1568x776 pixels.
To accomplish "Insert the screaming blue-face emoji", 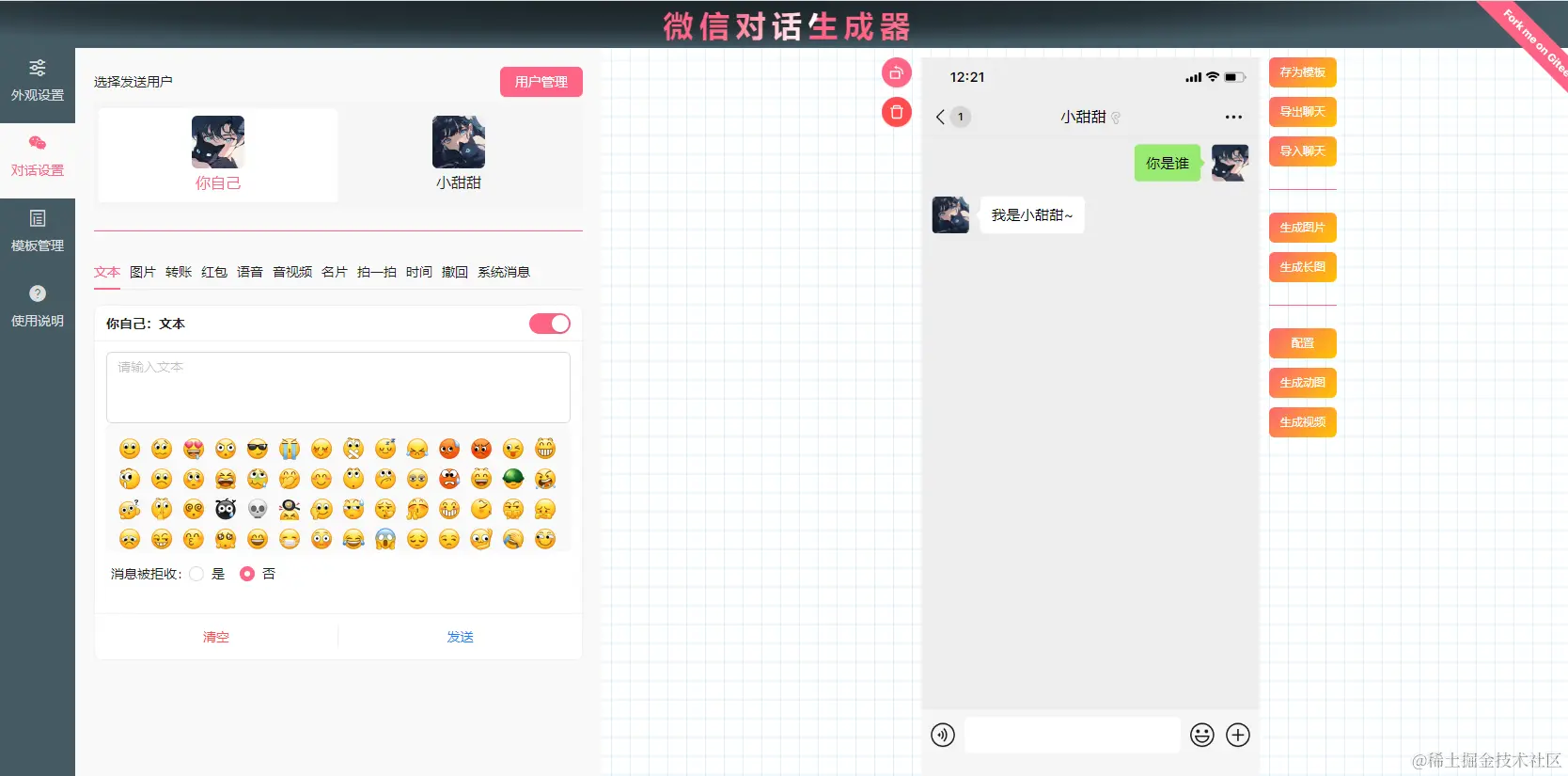I will pyautogui.click(x=385, y=539).
